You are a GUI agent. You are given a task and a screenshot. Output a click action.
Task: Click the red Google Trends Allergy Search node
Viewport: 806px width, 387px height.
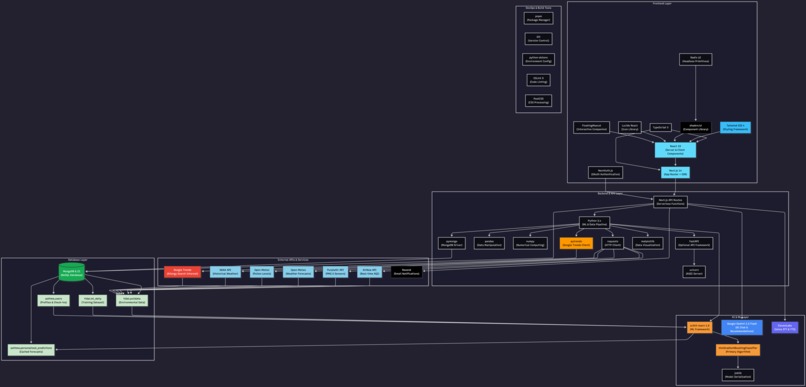(x=182, y=272)
